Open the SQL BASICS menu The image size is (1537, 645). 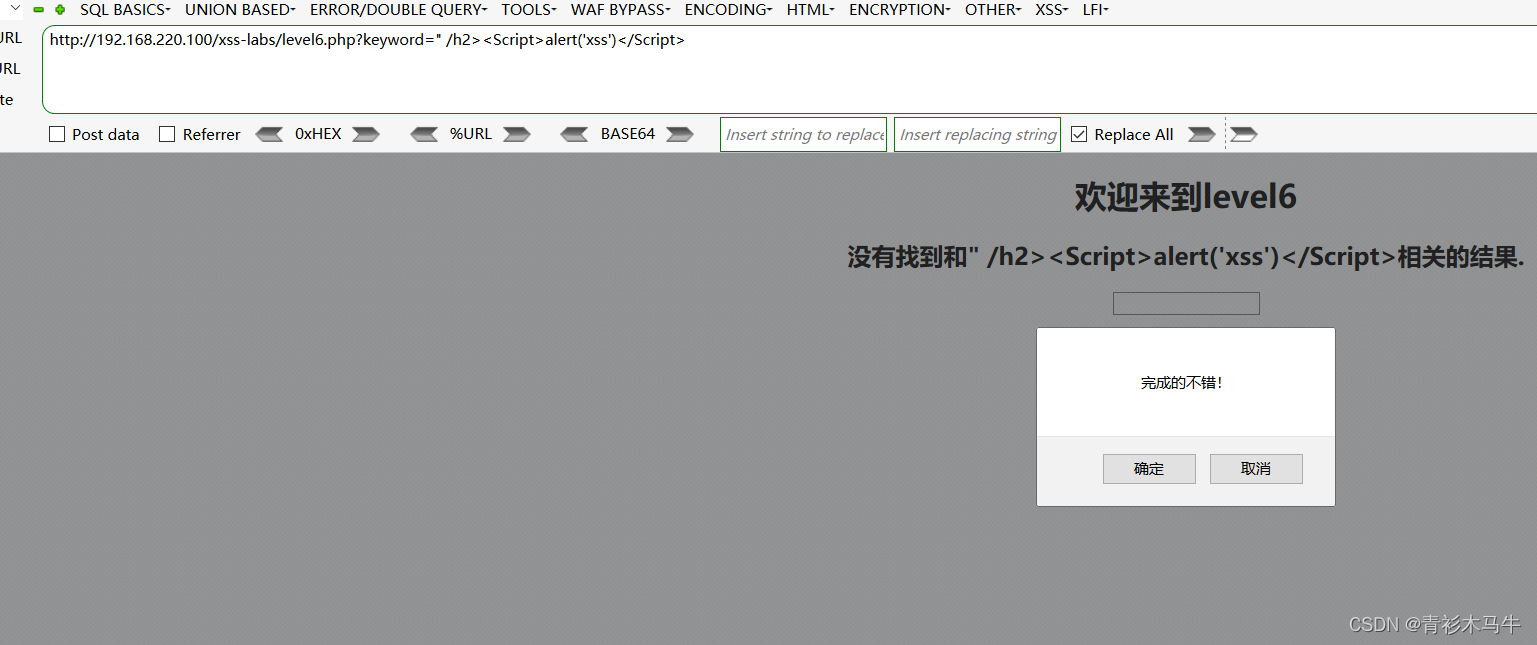[125, 10]
